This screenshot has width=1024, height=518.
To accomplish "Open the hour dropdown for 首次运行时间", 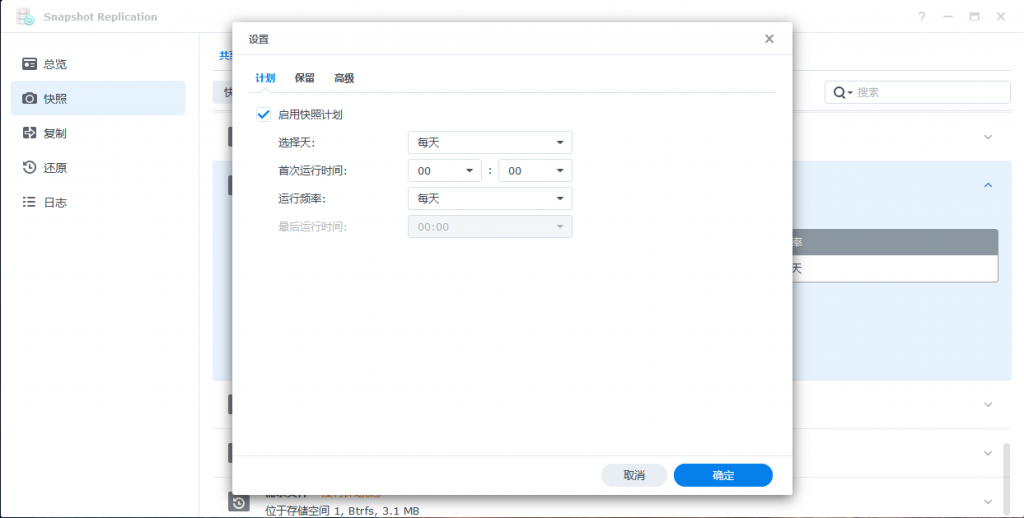I will click(444, 171).
